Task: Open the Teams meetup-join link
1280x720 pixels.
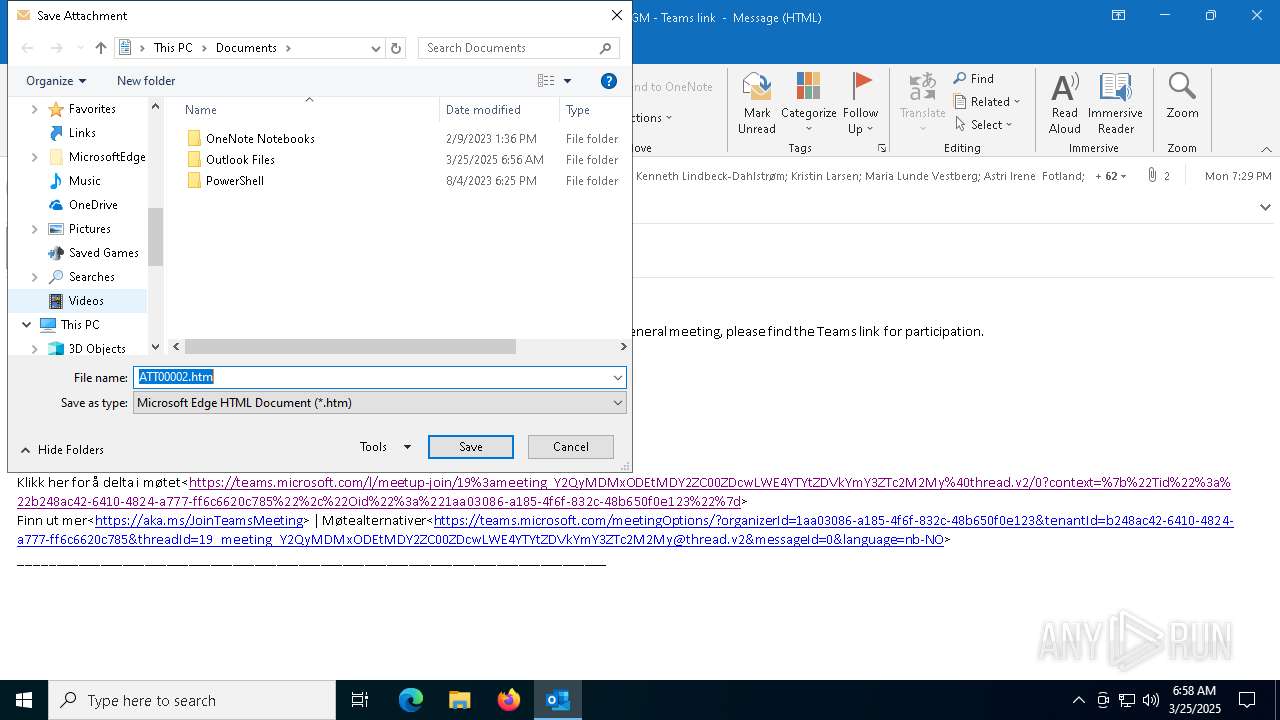Action: [x=623, y=492]
